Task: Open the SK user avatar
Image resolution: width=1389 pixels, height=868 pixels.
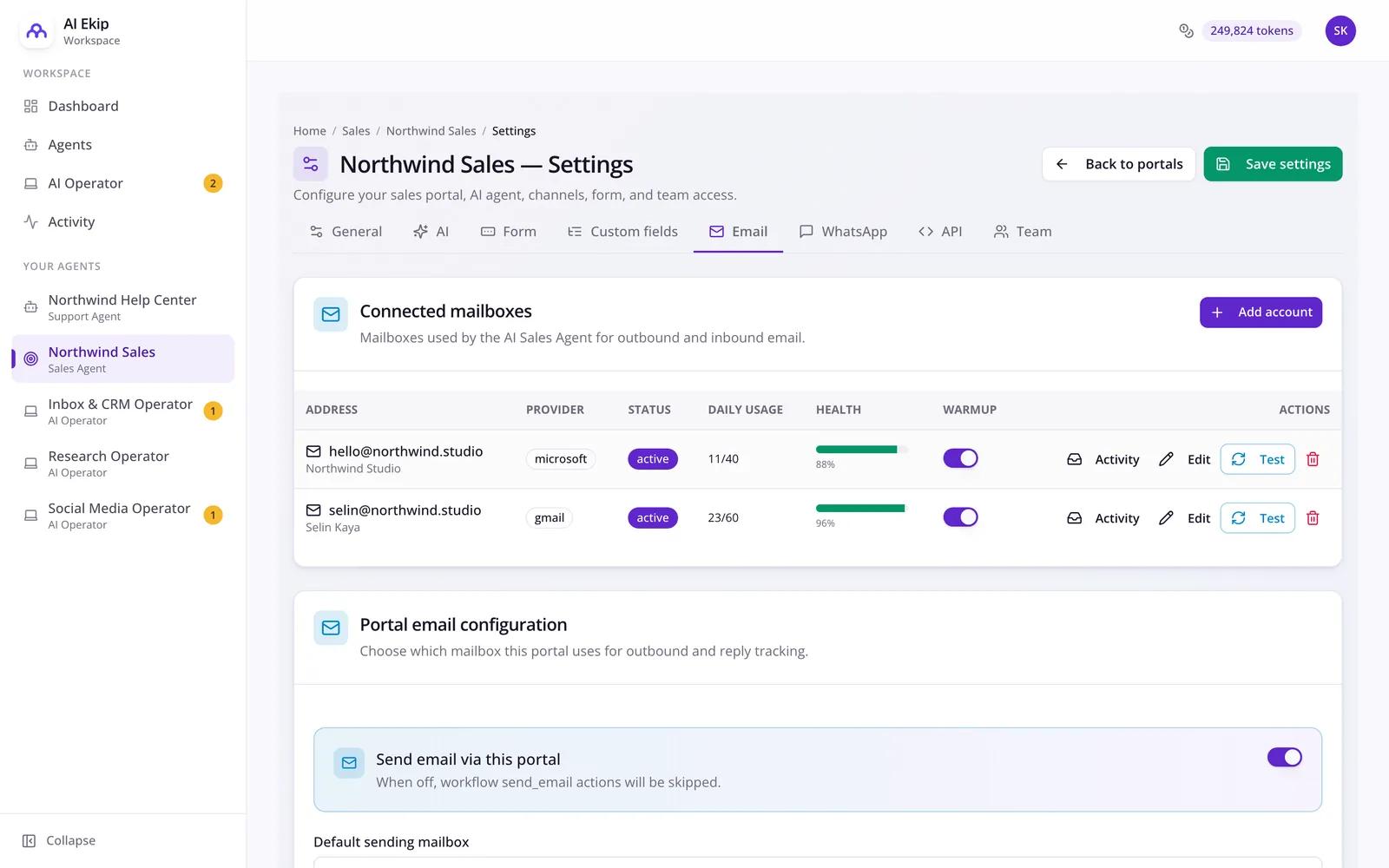Action: point(1340,30)
